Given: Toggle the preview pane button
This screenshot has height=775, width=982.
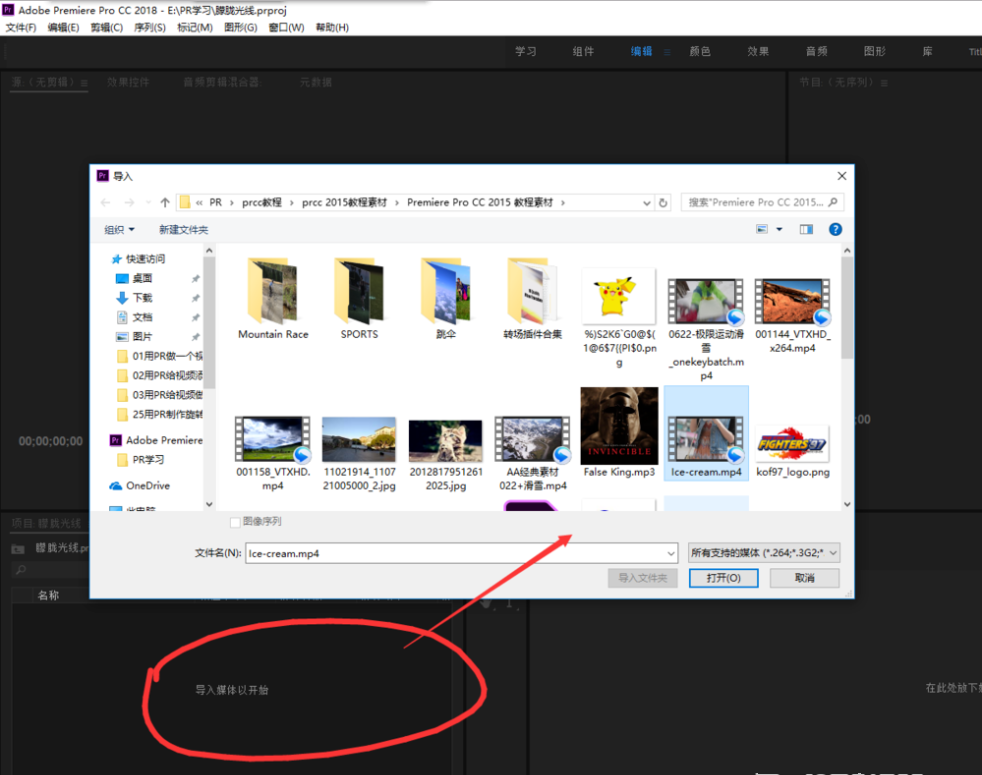Looking at the screenshot, I should (x=806, y=228).
